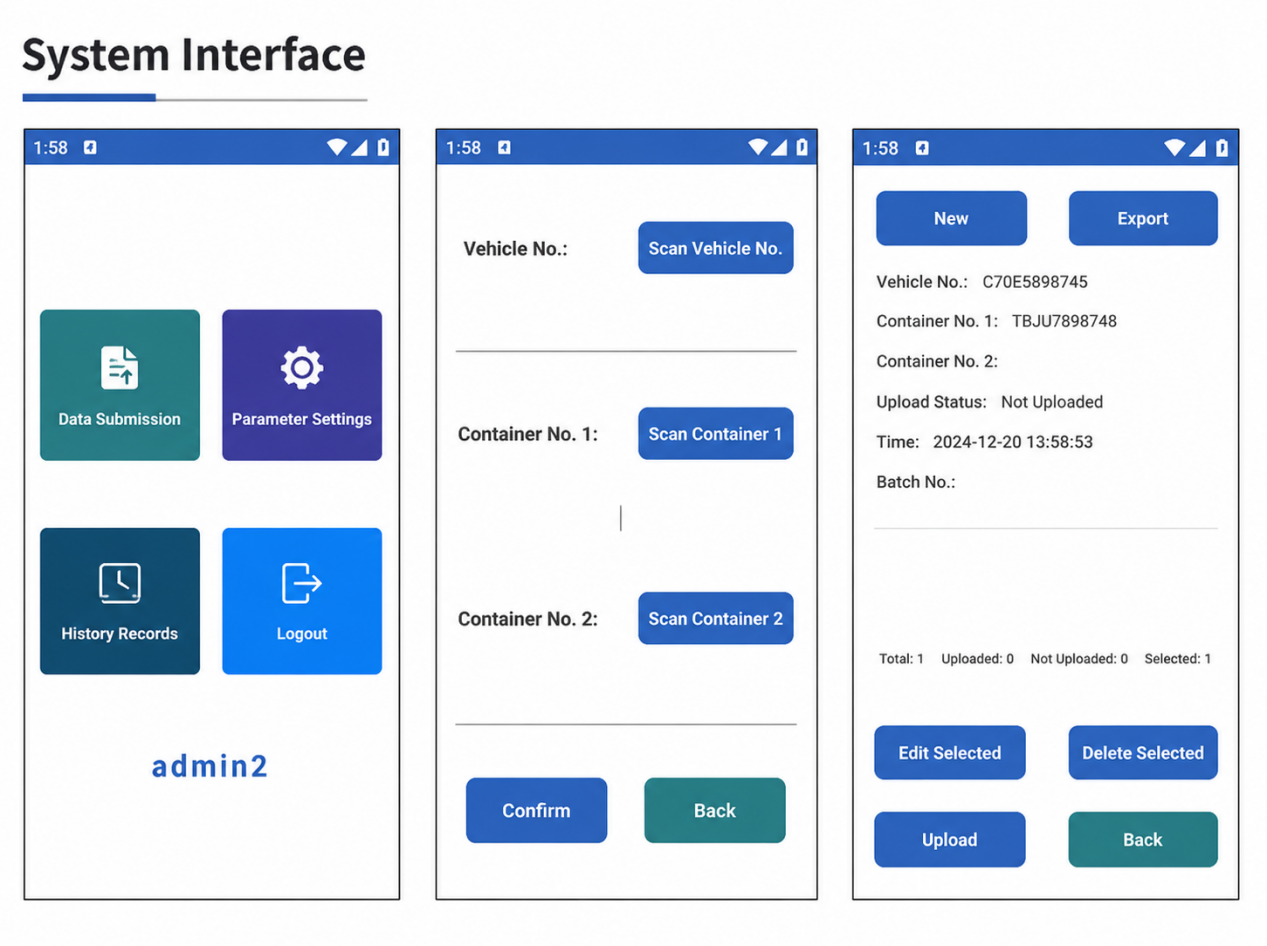Image resolution: width=1267 pixels, height=946 pixels.
Task: Open the Parameter Settings gear icon
Action: 301,368
